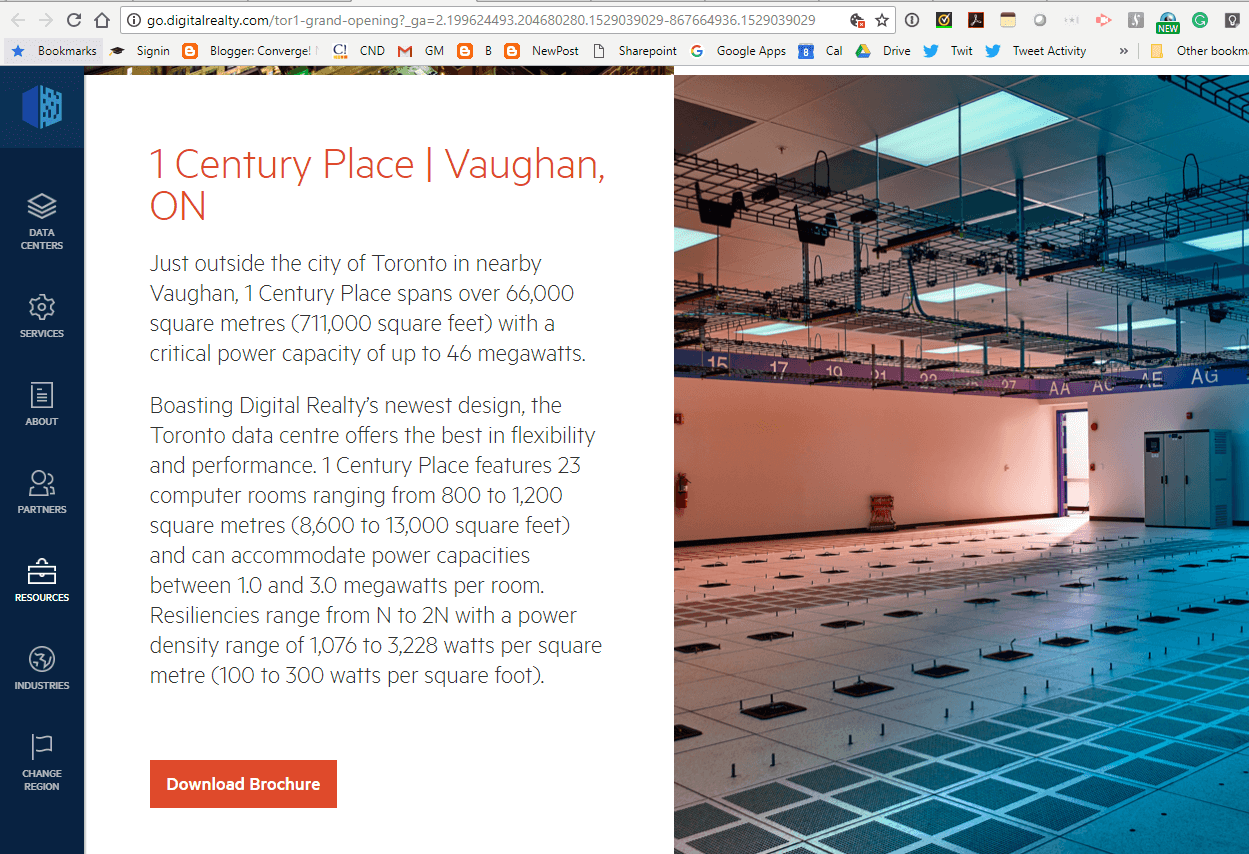Click the Resources briefcase icon

[x=41, y=572]
